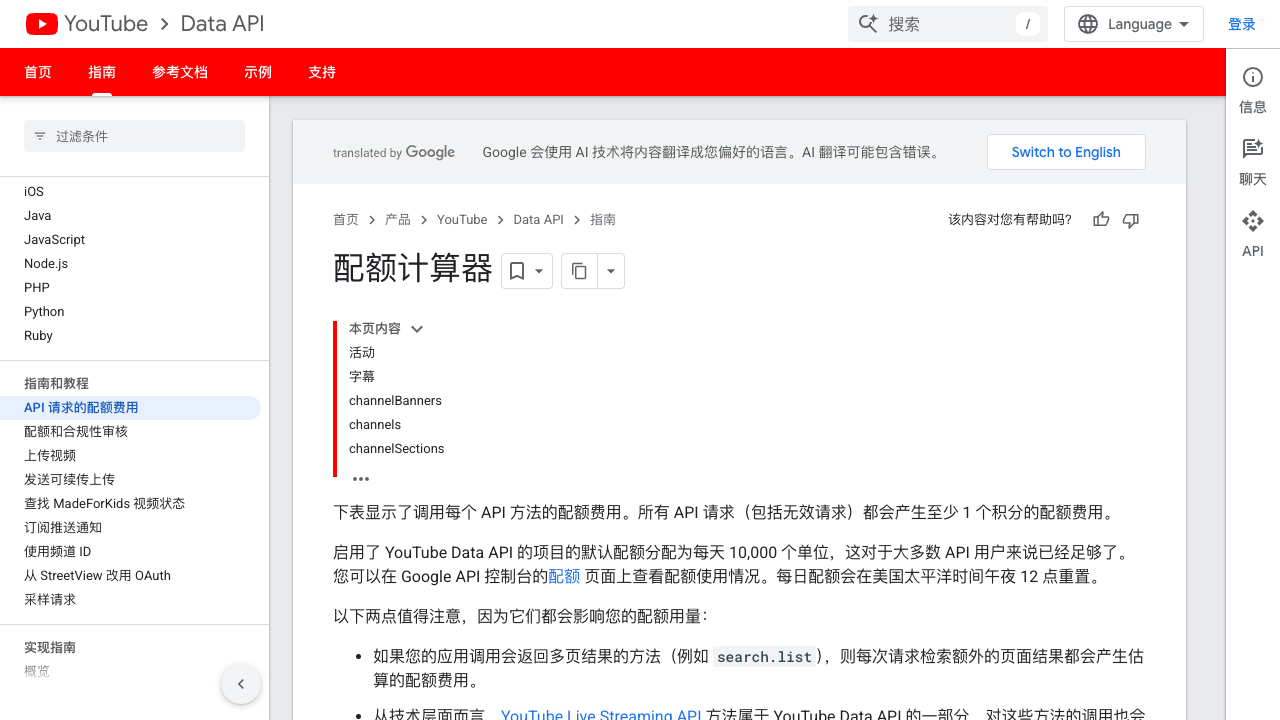Viewport: 1280px width, 720px height.
Task: Jump to channelBanners section
Action: coord(395,401)
